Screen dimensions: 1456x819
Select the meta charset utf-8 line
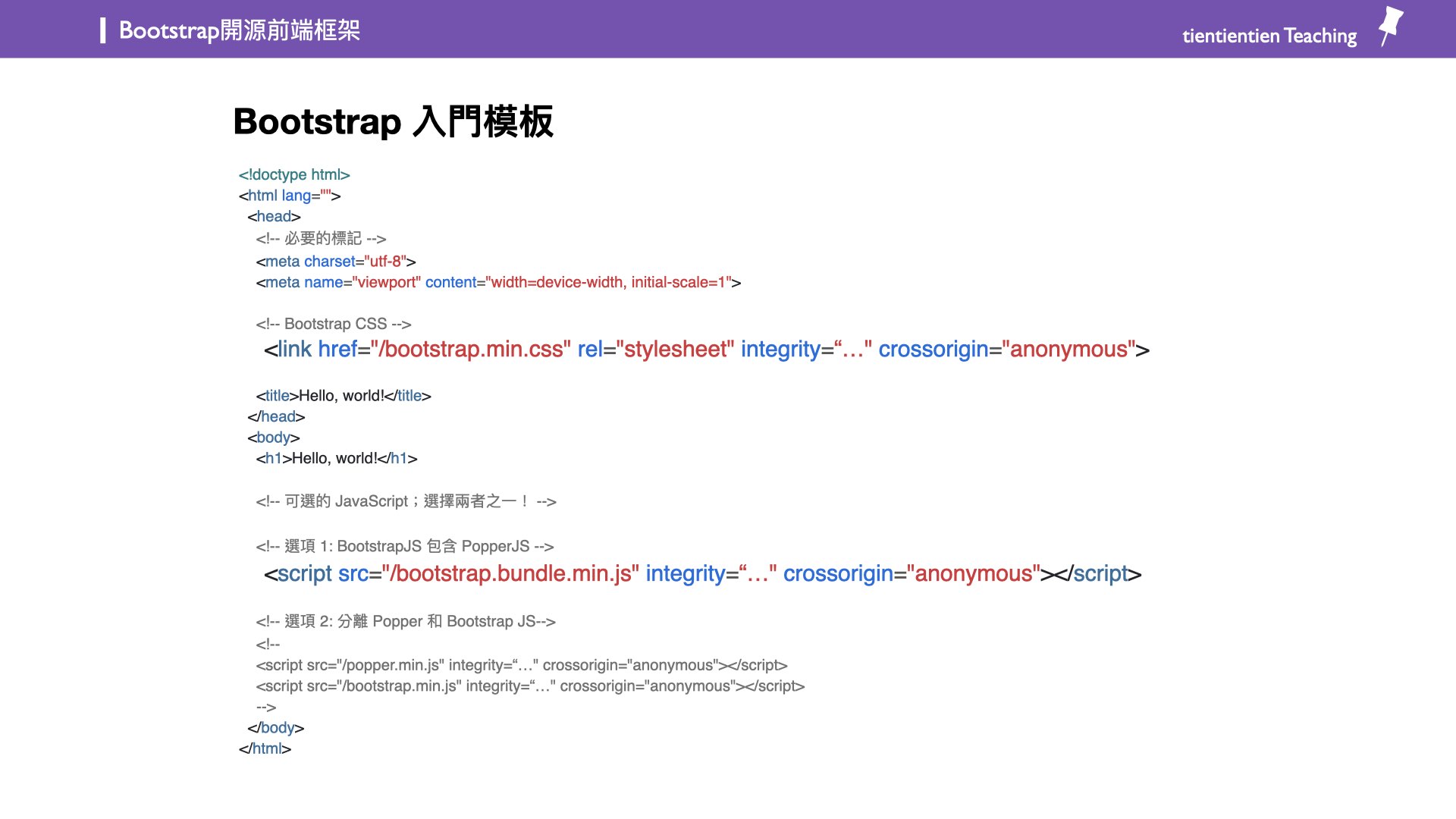click(x=336, y=261)
